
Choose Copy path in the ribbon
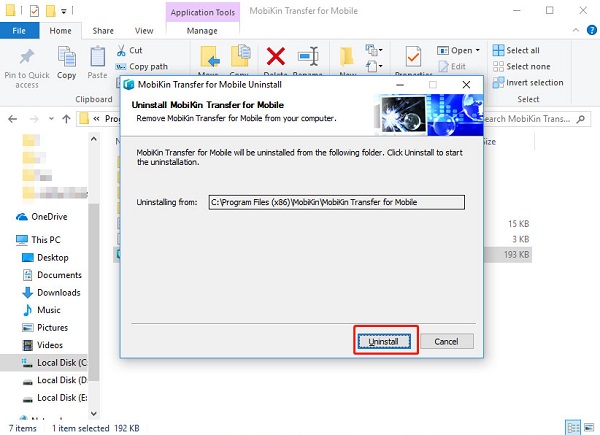point(142,67)
